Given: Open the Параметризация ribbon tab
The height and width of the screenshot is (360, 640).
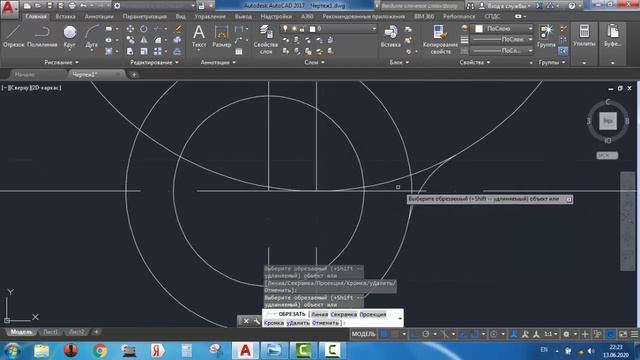Looking at the screenshot, I should pyautogui.click(x=144, y=17).
